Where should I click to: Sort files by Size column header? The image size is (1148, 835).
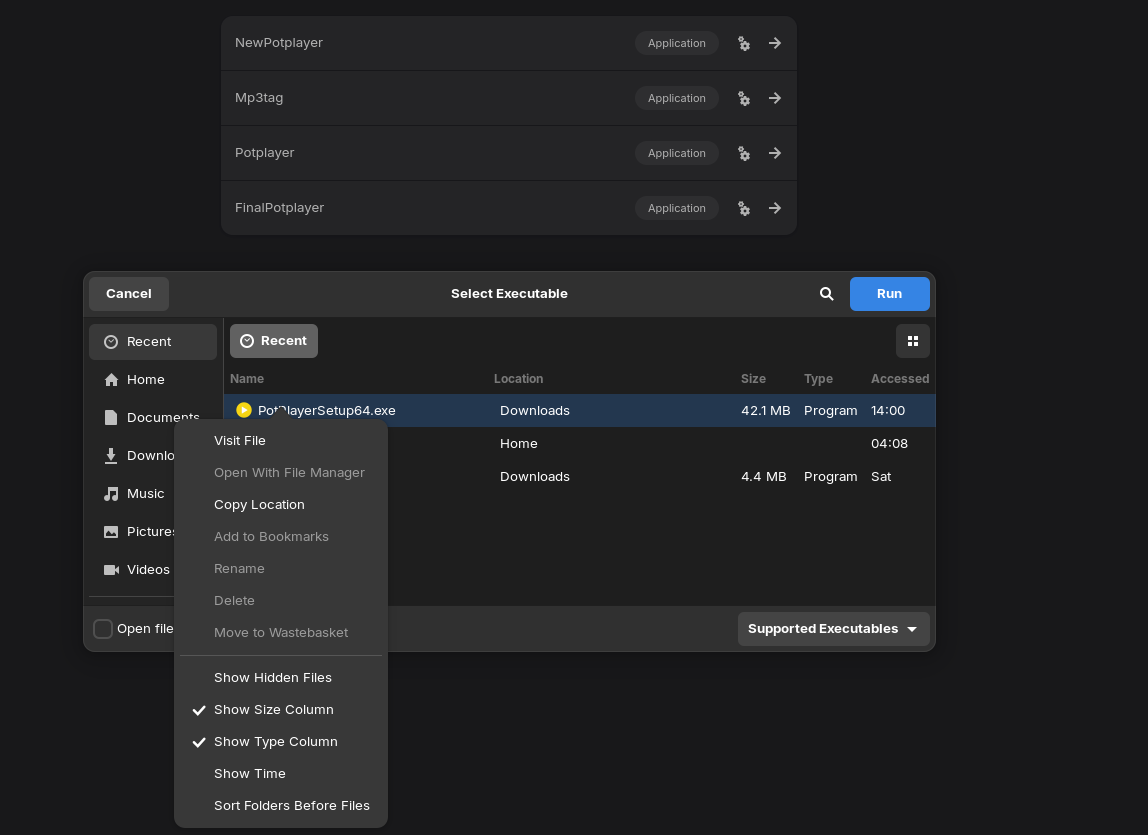(753, 379)
